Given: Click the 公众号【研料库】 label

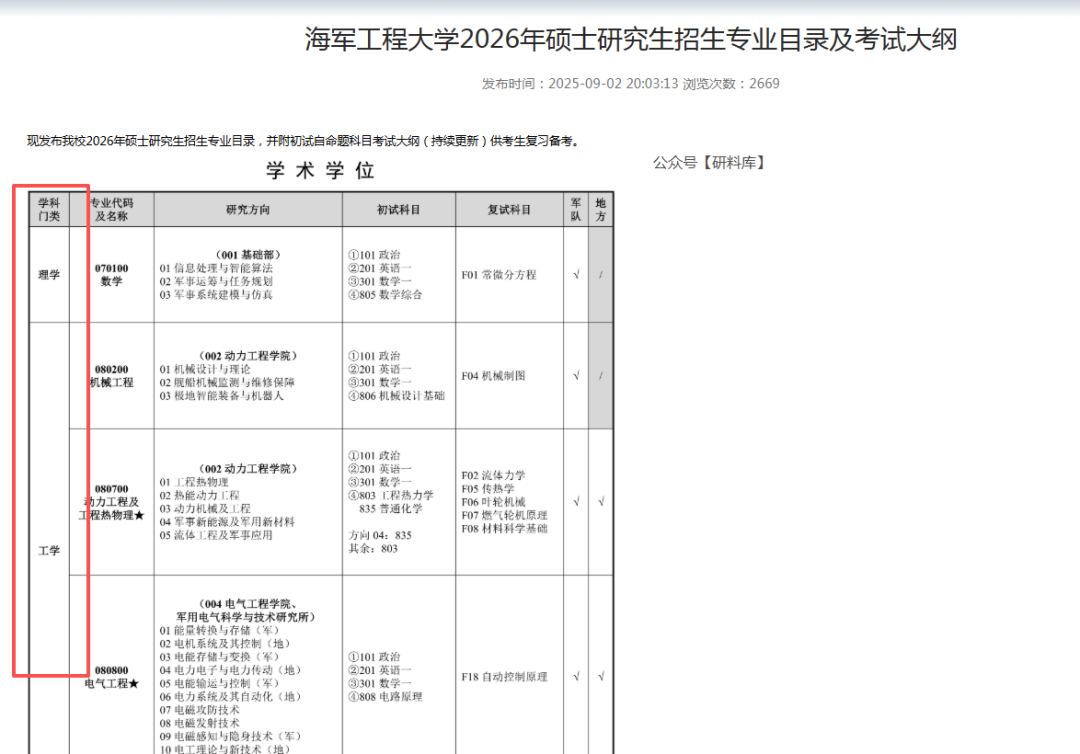Looking at the screenshot, I should point(710,162).
